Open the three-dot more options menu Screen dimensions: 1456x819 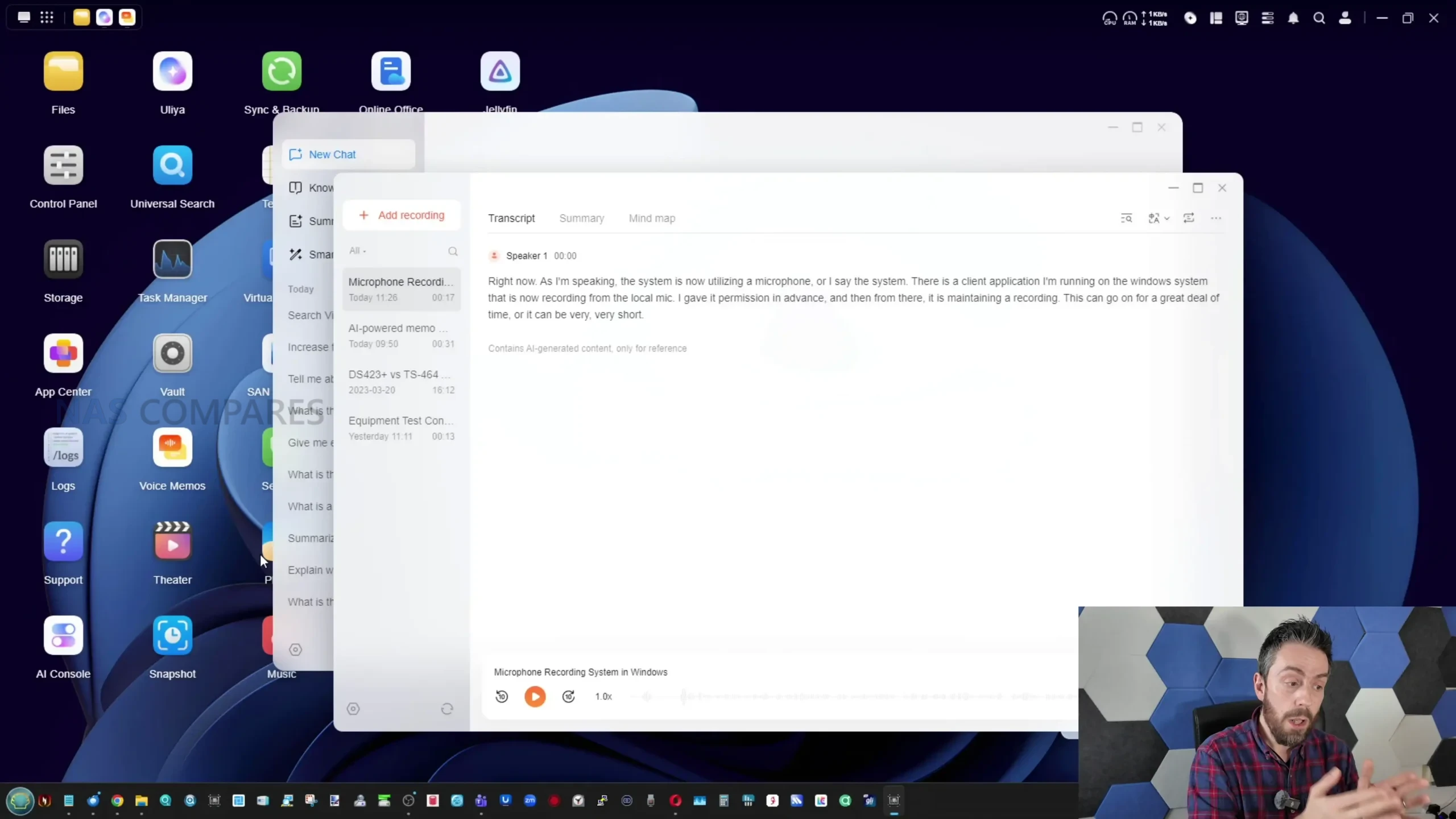click(x=1216, y=218)
